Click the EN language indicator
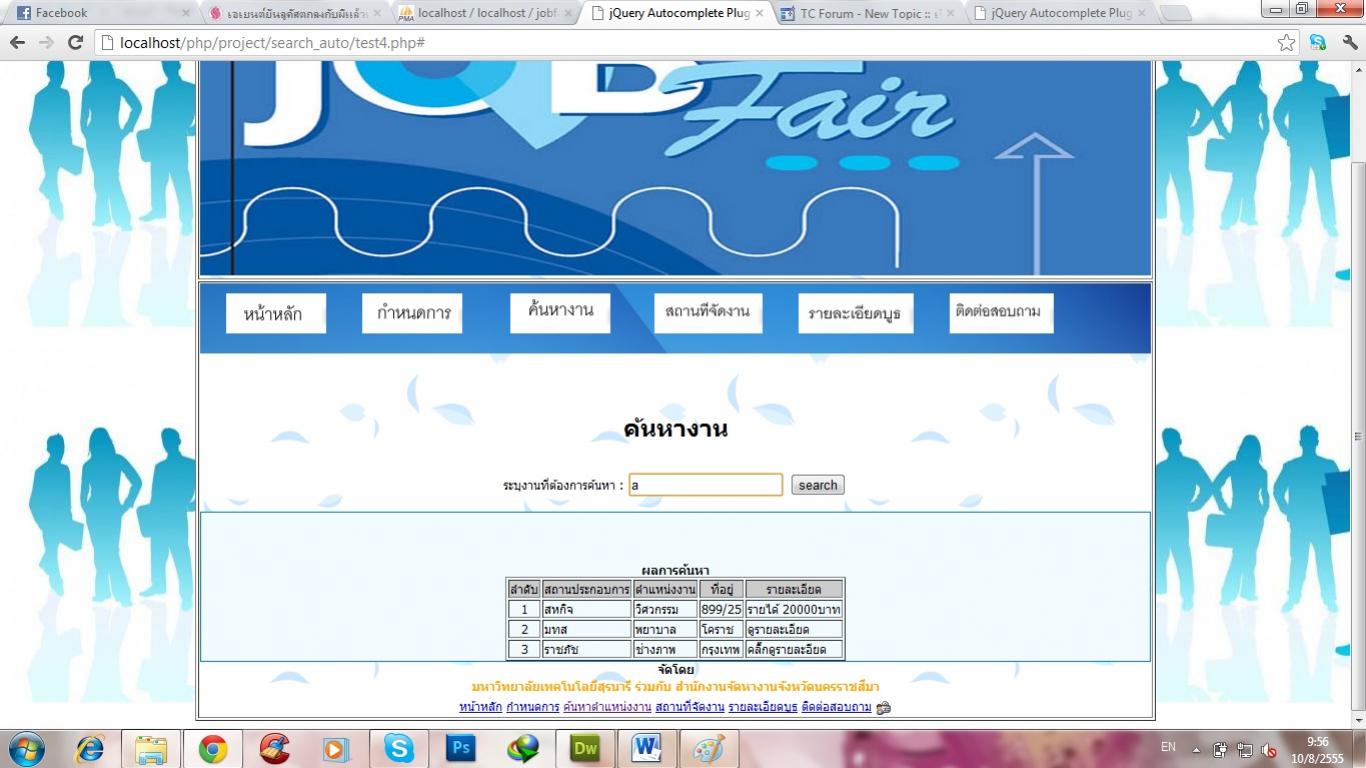 tap(1168, 747)
